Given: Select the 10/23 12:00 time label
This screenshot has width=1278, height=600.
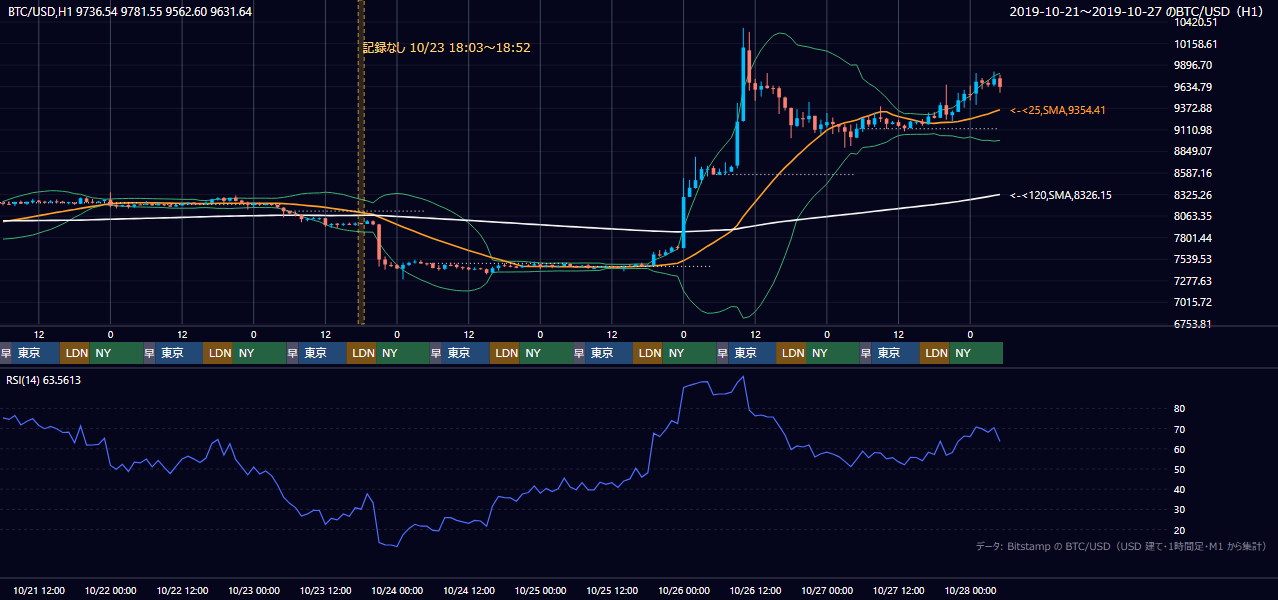Looking at the screenshot, I should 325,591.
